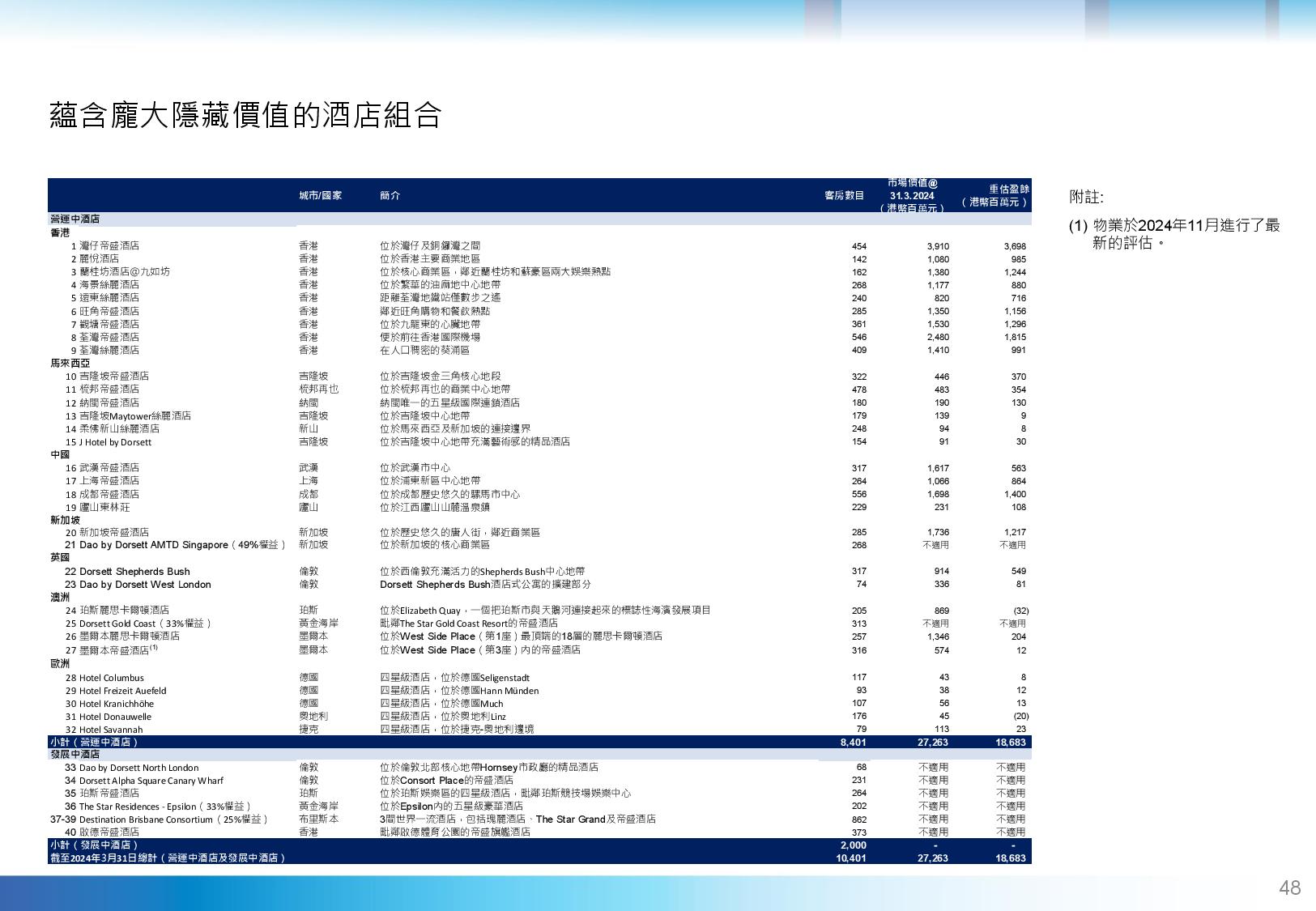
Task: Select the Hotel Savannah entry
Action: pyautogui.click(x=111, y=730)
